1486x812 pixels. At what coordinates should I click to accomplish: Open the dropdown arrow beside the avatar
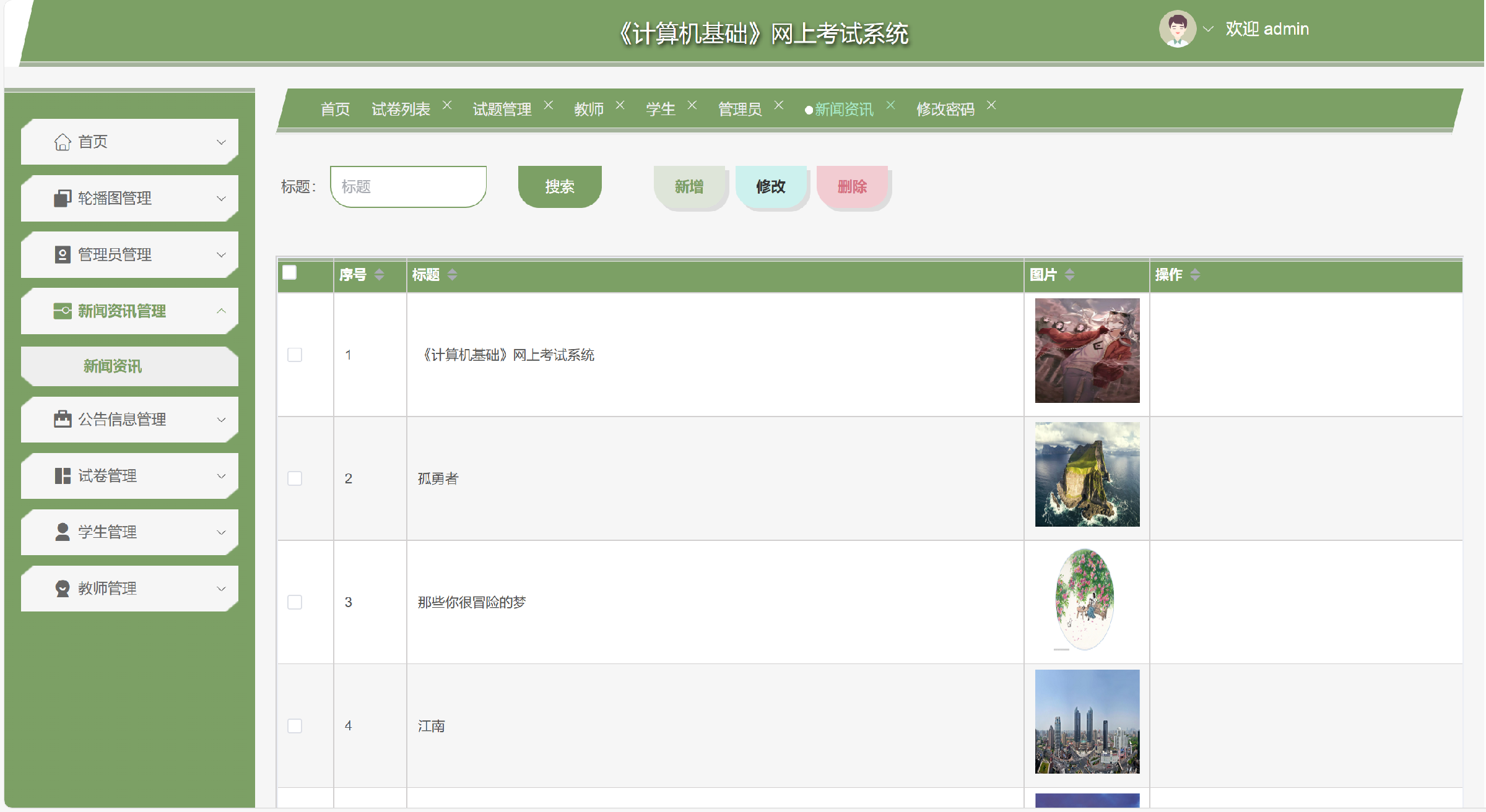[x=1208, y=29]
